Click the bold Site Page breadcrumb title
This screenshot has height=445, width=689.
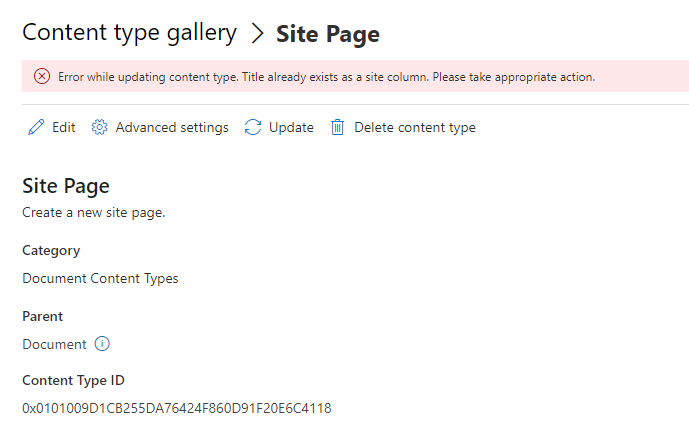328,34
